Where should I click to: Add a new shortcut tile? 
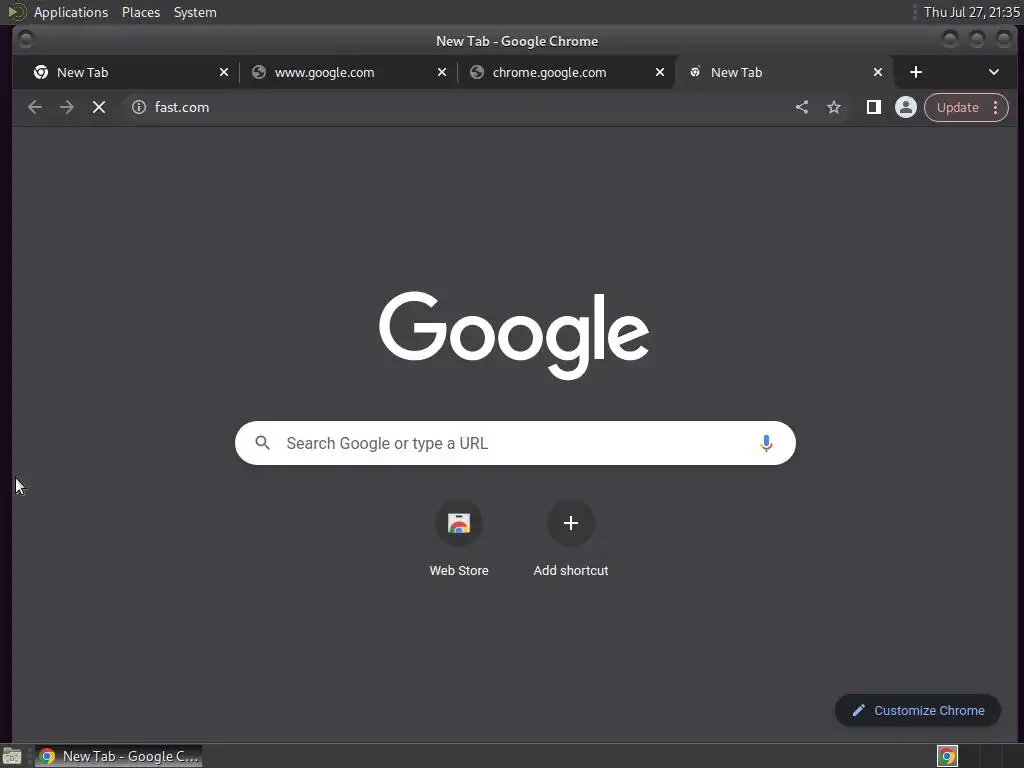click(x=571, y=539)
